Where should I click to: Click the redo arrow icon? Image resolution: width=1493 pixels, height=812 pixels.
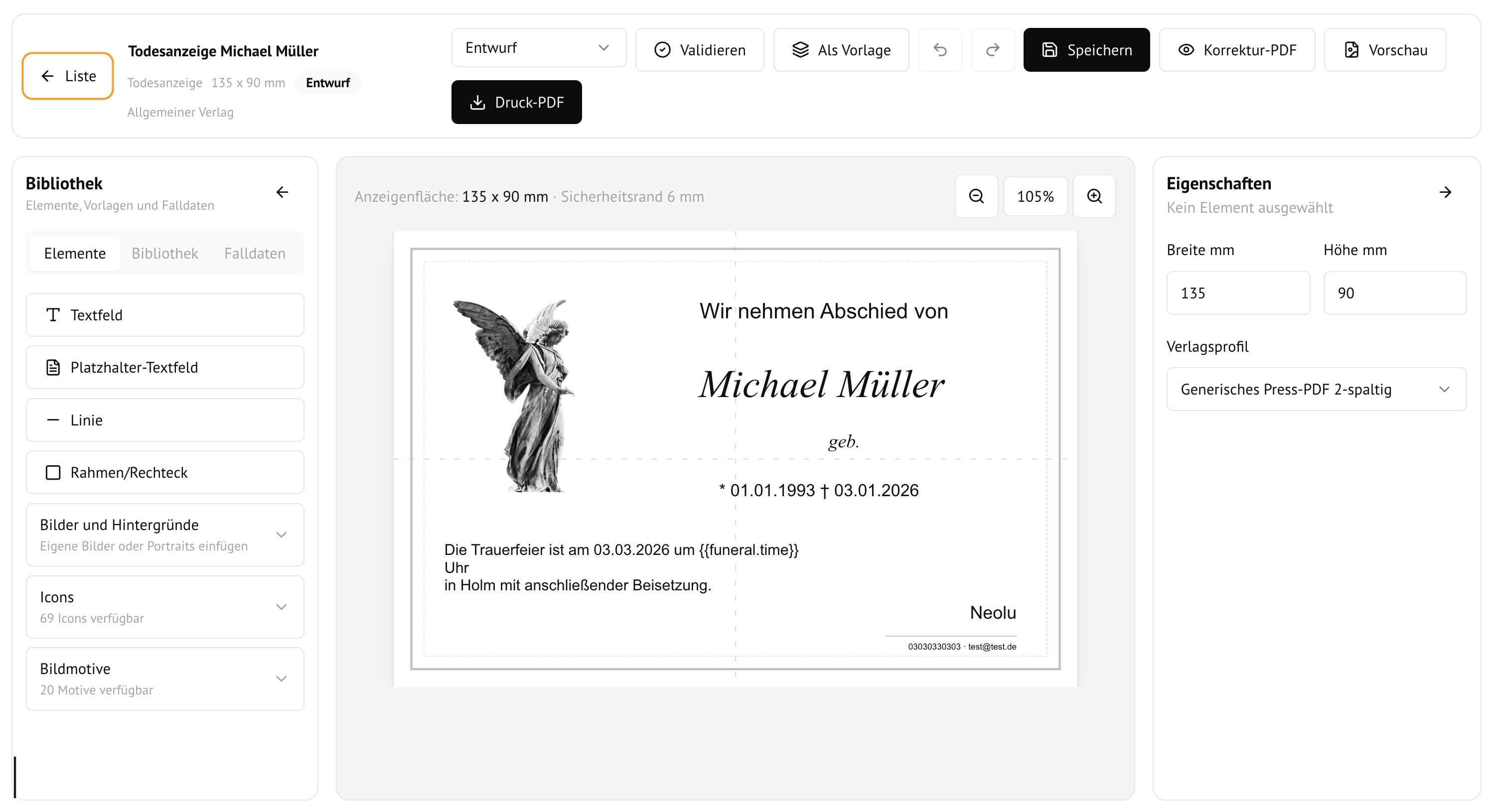(993, 50)
